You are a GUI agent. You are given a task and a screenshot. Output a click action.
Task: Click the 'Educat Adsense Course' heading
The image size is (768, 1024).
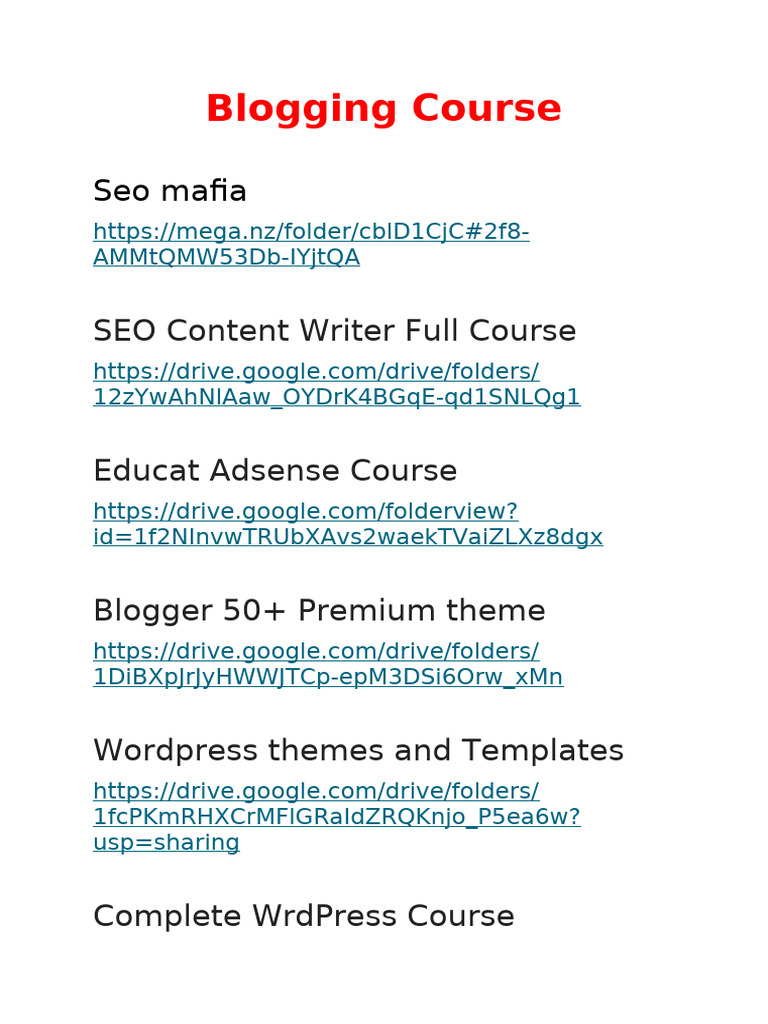click(x=275, y=470)
